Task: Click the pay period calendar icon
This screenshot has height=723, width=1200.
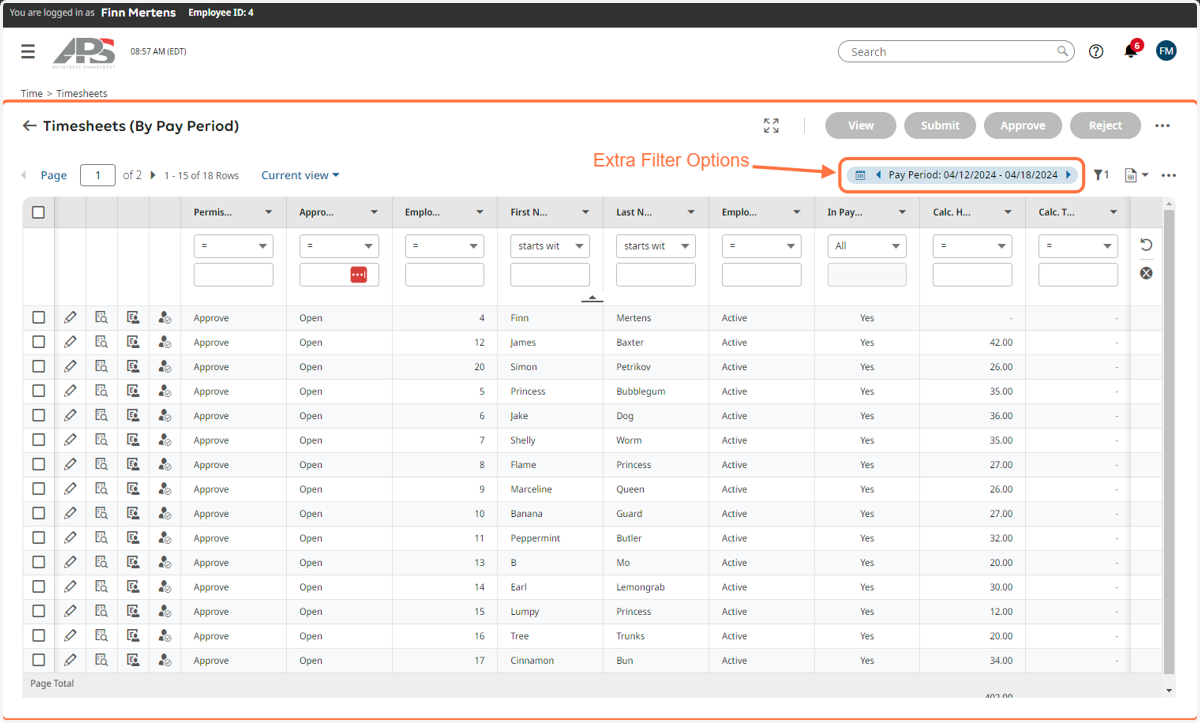Action: (x=860, y=175)
